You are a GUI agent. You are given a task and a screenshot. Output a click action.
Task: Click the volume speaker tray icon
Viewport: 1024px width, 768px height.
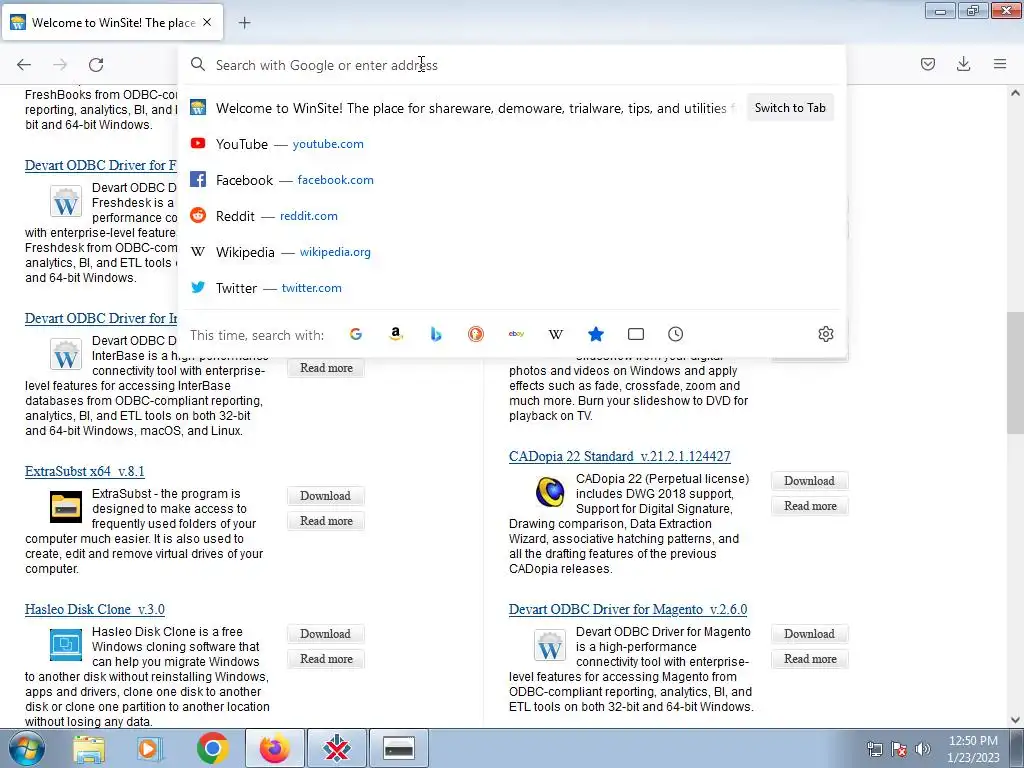click(922, 749)
